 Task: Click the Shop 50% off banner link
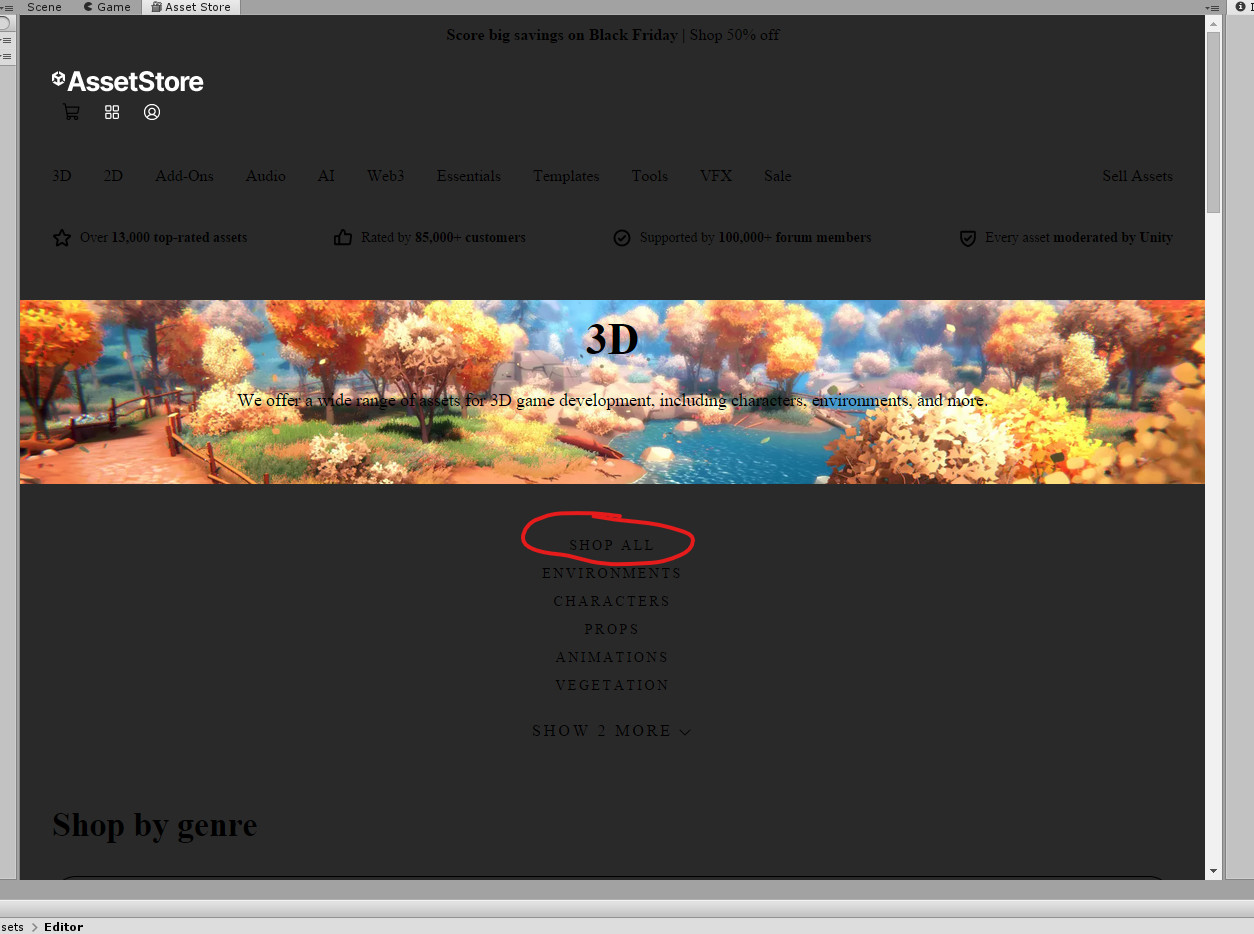(x=734, y=35)
